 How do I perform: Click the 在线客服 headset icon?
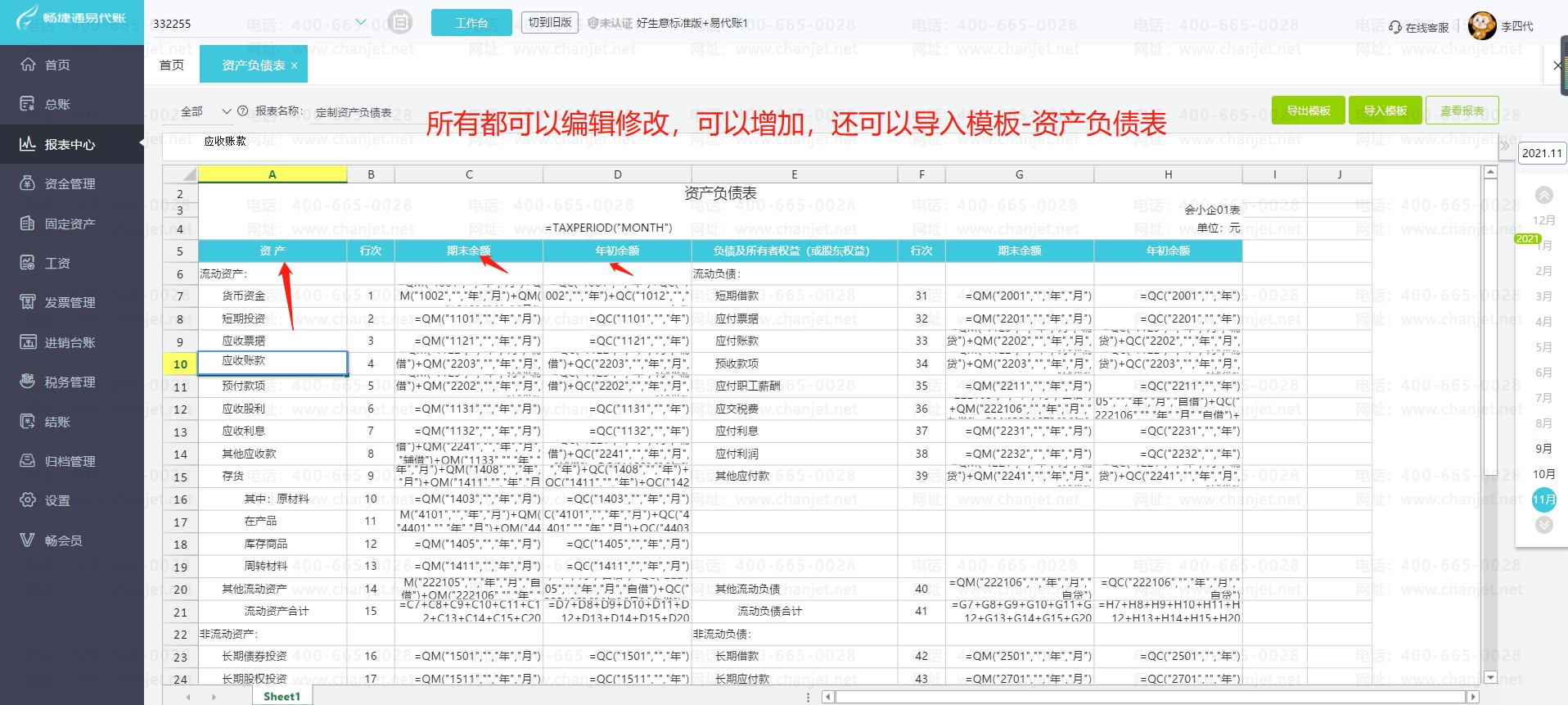click(1395, 27)
